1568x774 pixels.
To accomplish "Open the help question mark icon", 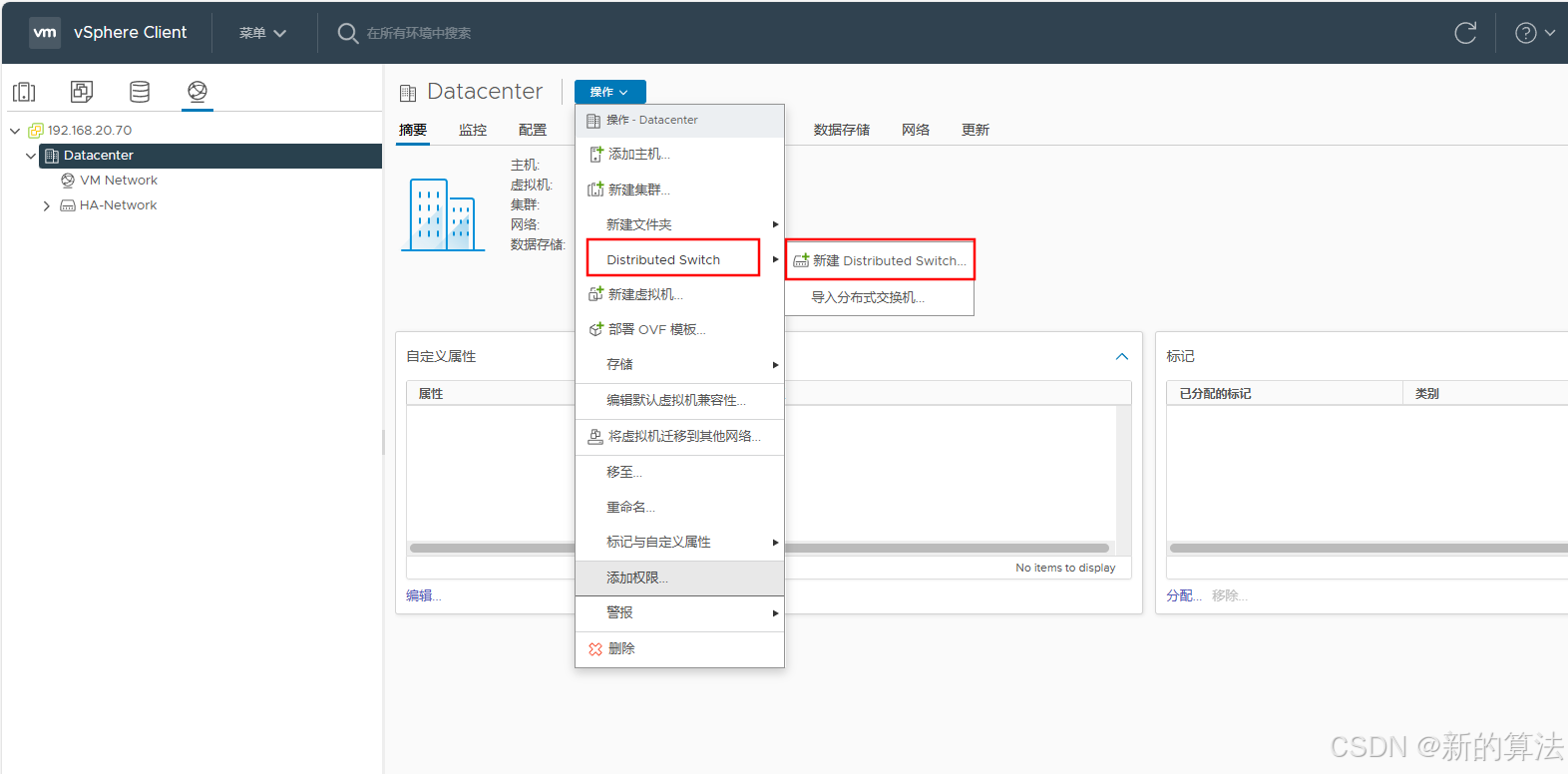I will tap(1525, 33).
